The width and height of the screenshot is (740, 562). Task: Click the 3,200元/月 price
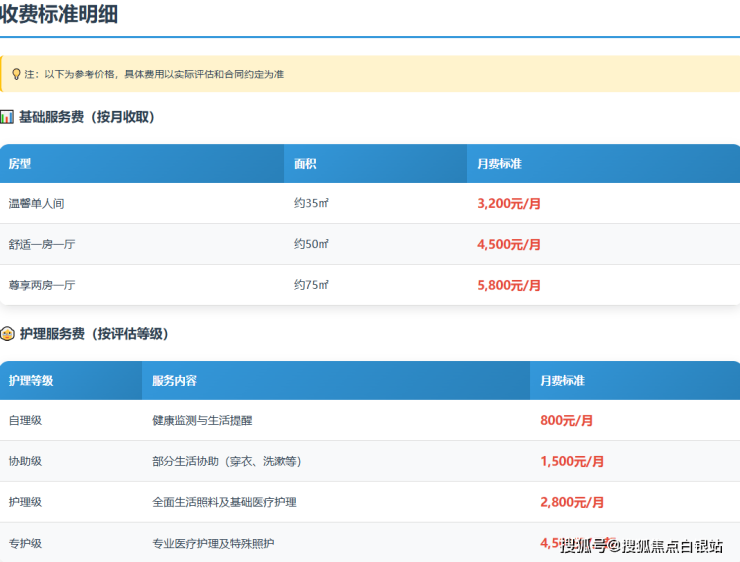[509, 203]
